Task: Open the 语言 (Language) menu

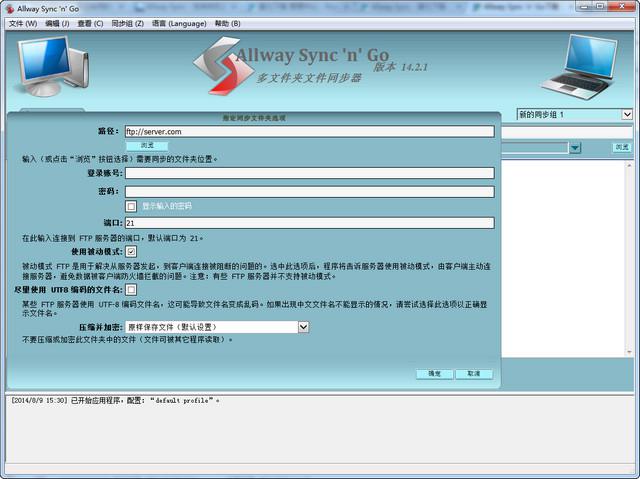Action: pos(179,24)
